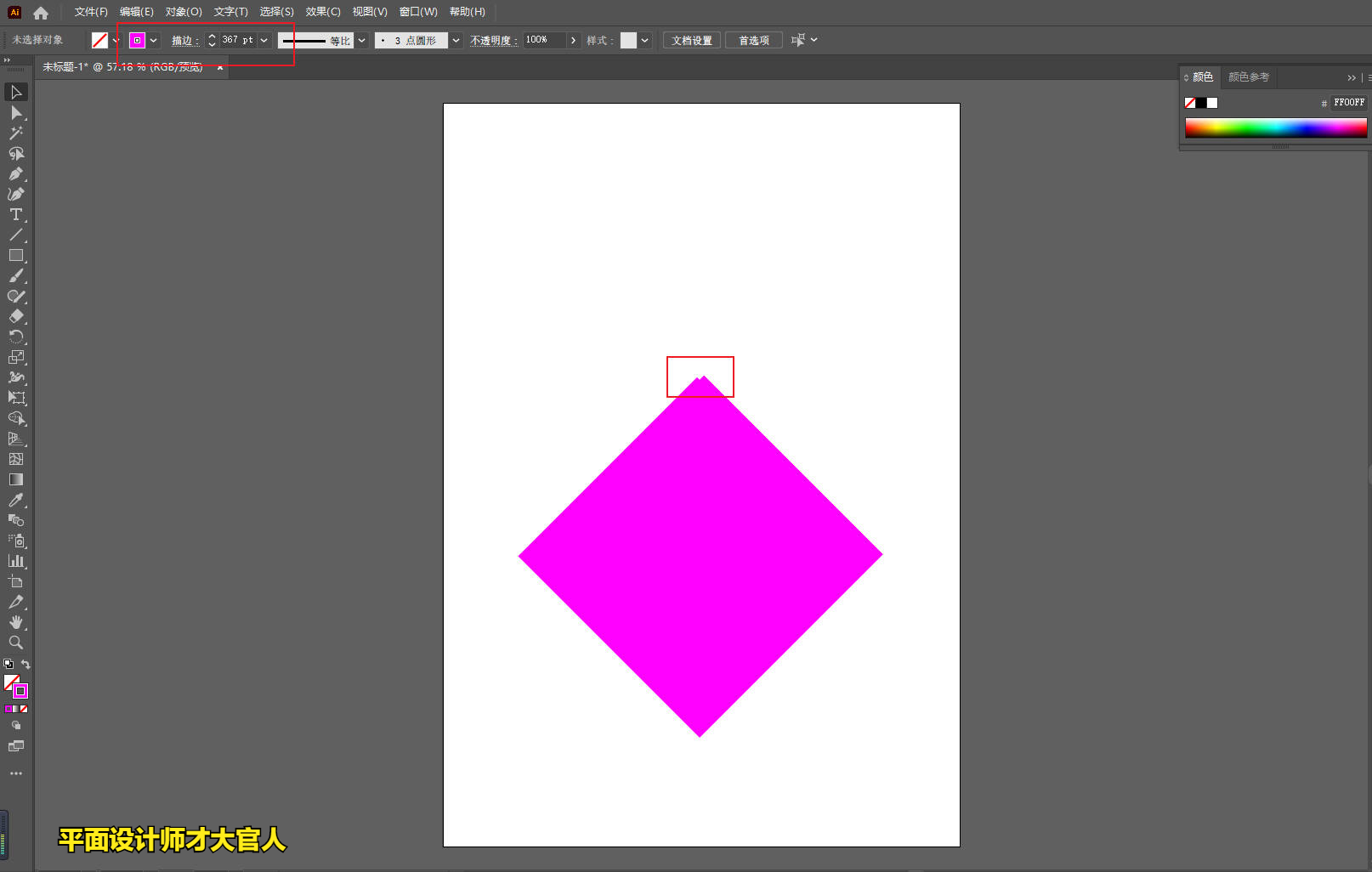Image resolution: width=1372 pixels, height=872 pixels.
Task: Expand the stroke weight dropdown
Action: [264, 40]
